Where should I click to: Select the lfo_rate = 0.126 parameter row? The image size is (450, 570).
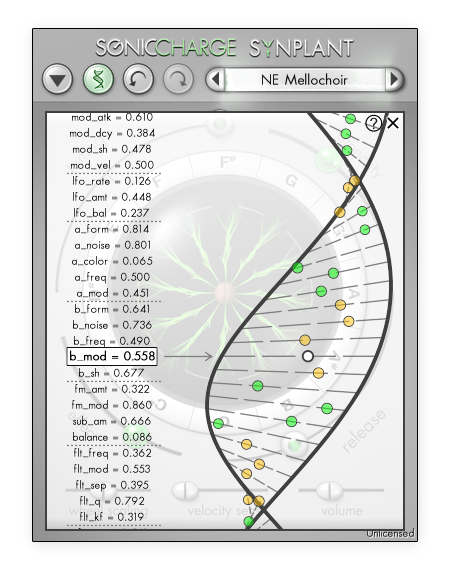point(111,181)
